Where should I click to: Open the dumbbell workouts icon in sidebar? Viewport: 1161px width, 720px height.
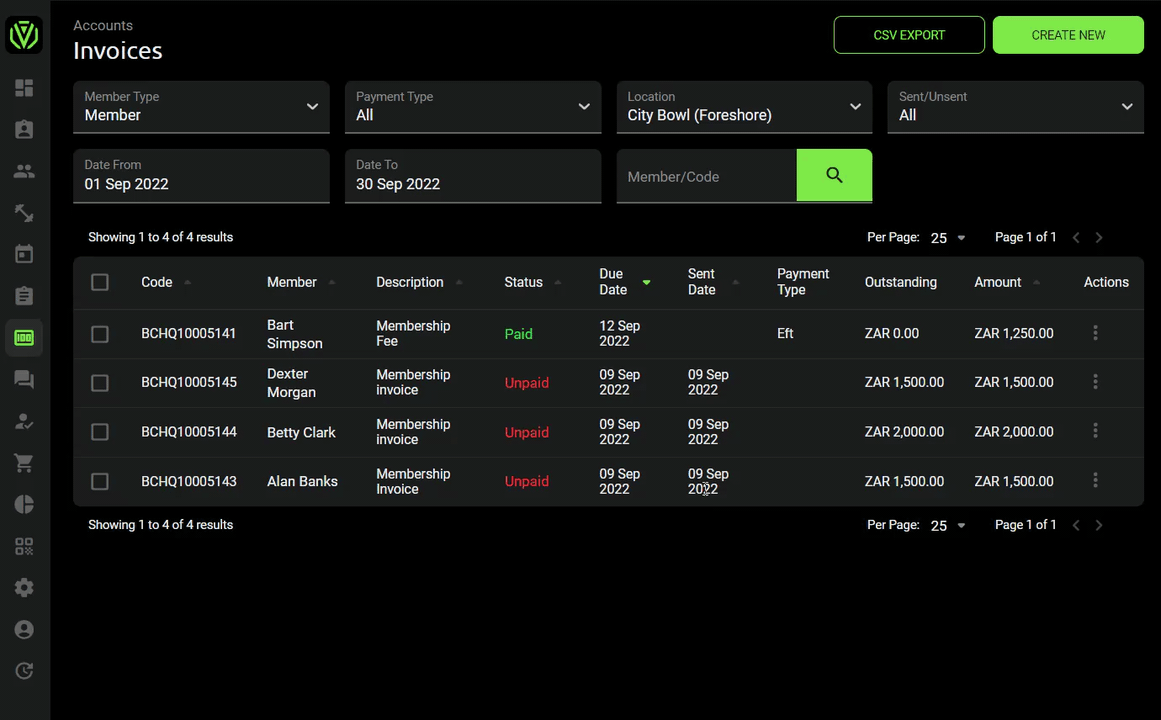coord(24,213)
